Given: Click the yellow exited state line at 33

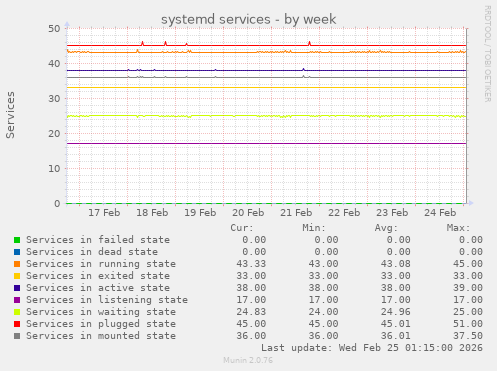Looking at the screenshot, I should point(267,88).
